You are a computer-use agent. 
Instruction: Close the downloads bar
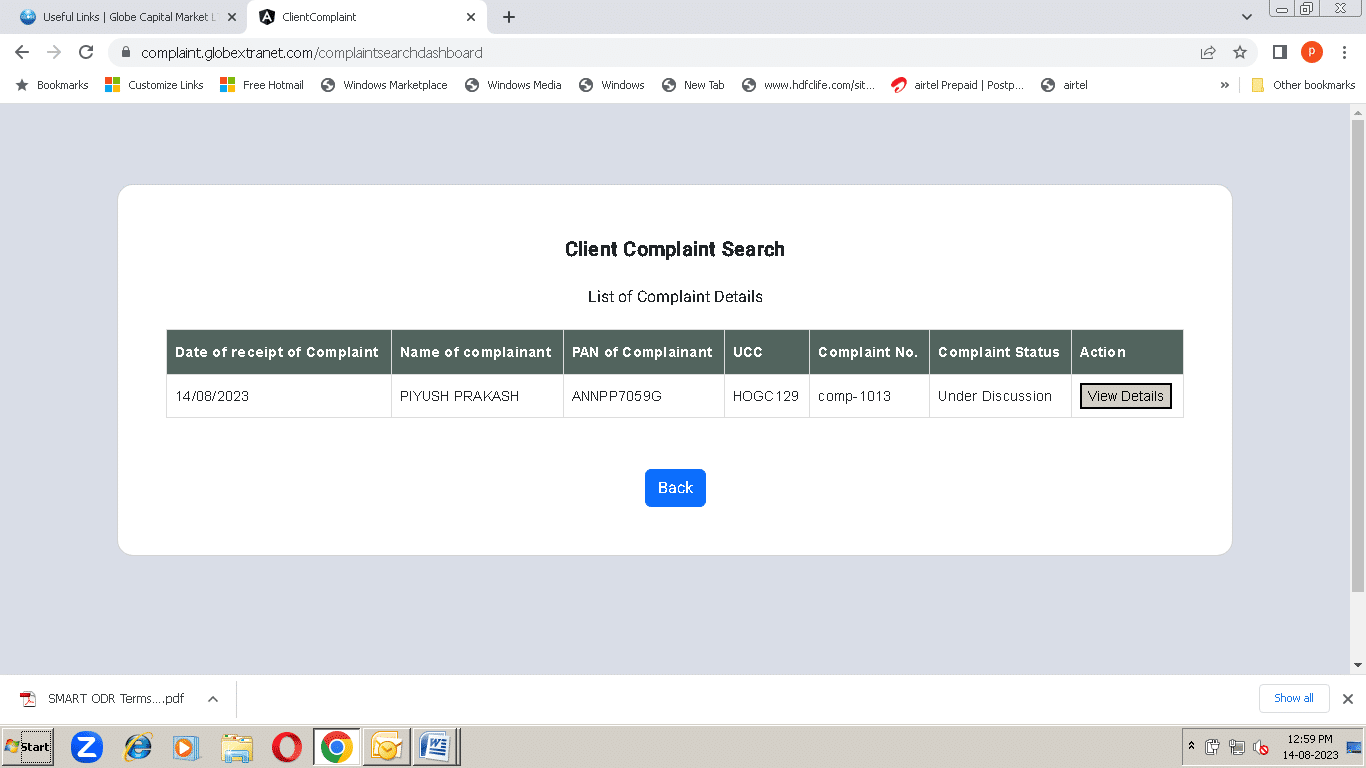[x=1347, y=699]
